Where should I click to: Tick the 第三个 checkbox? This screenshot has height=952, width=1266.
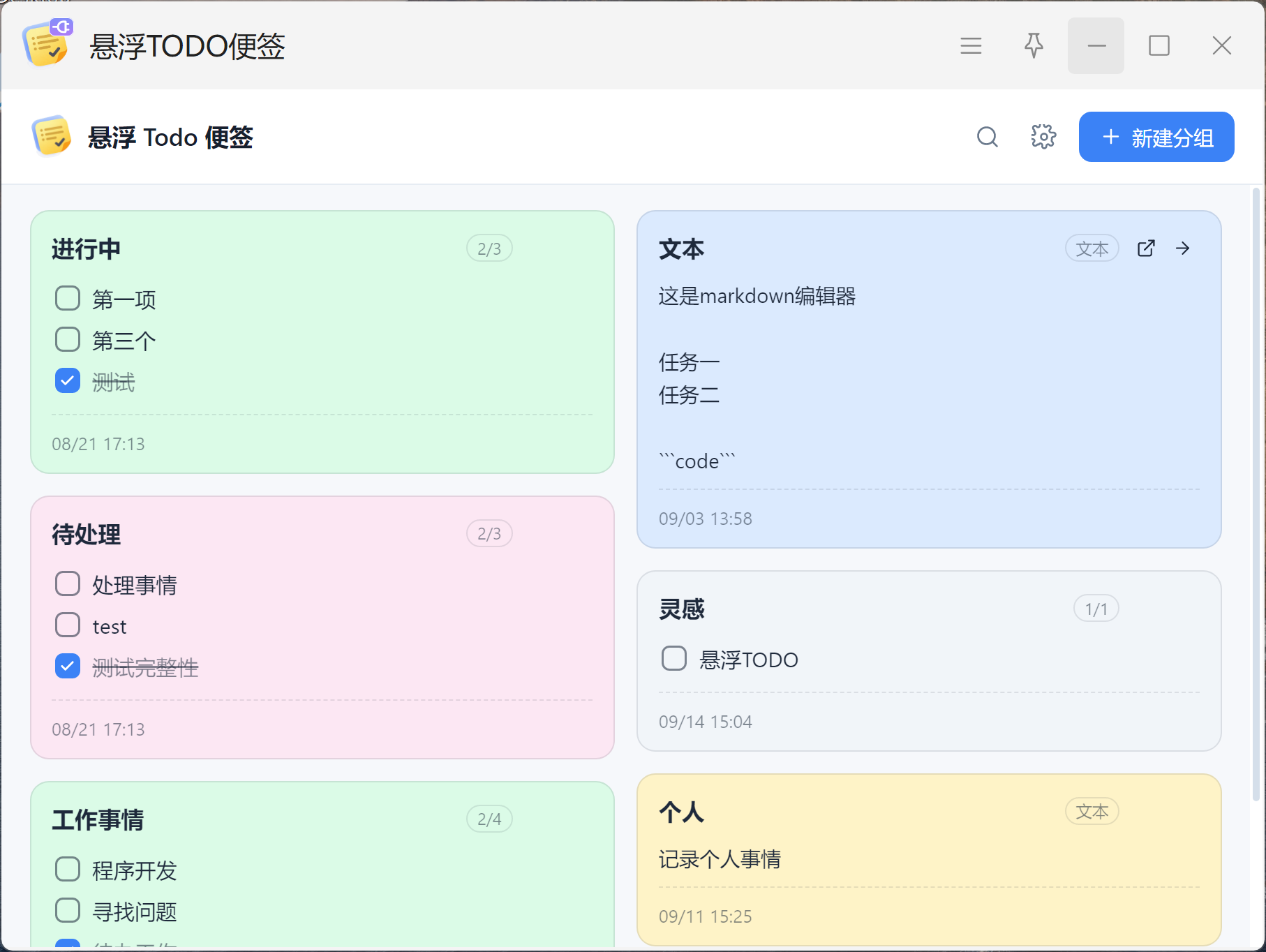point(68,340)
